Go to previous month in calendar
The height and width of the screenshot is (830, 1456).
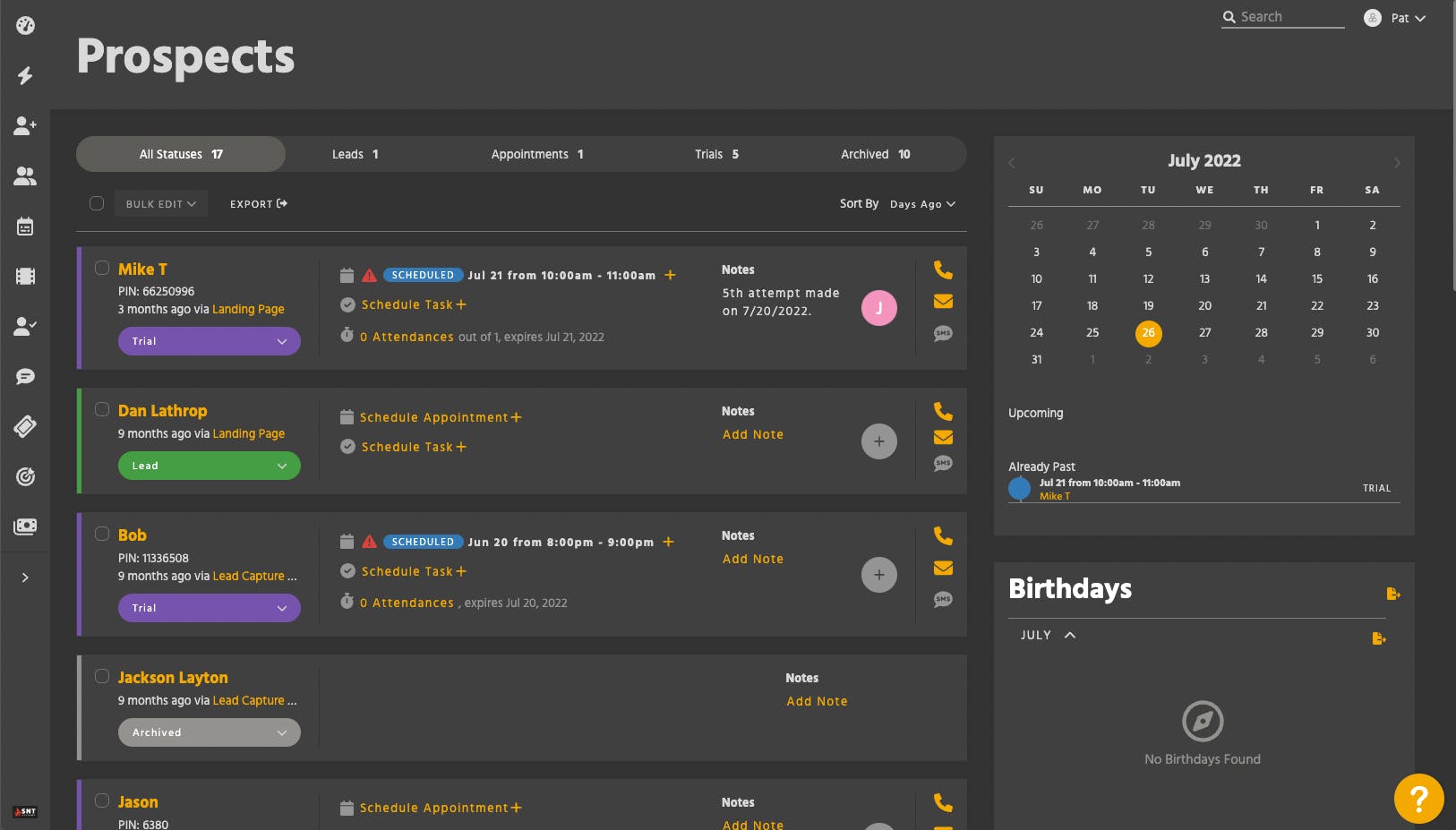pyautogui.click(x=1012, y=163)
